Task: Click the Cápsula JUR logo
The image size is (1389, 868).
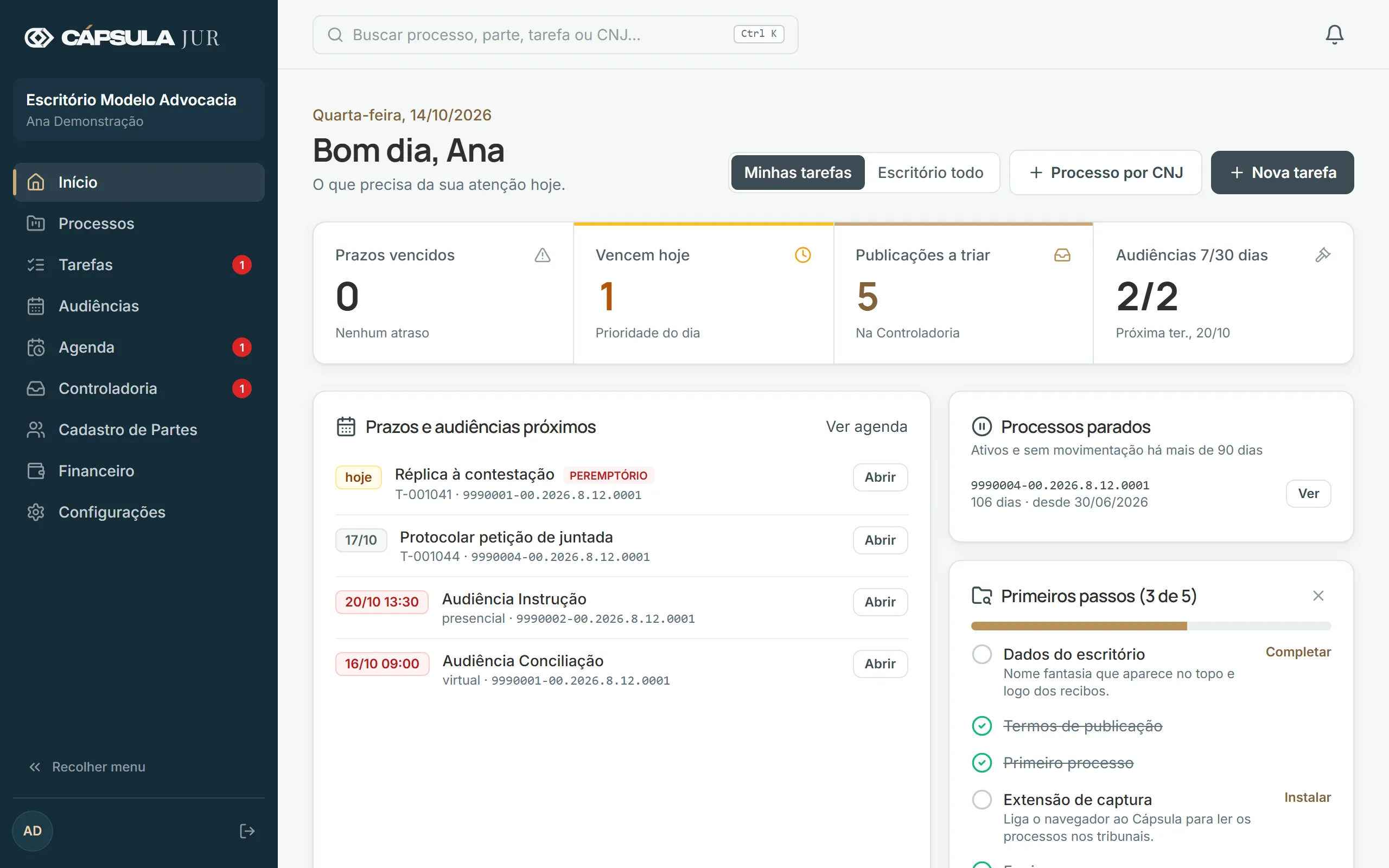Action: coord(122,37)
